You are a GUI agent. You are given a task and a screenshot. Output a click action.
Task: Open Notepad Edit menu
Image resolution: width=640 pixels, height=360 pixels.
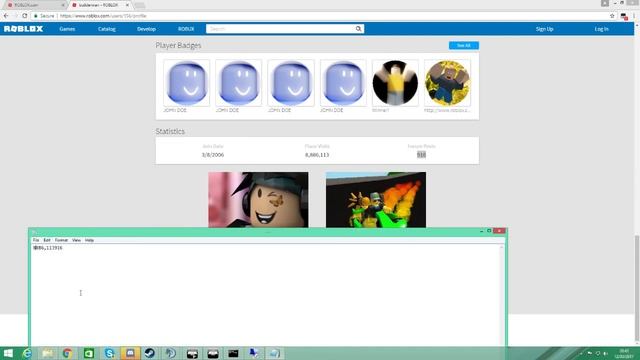[x=47, y=240]
